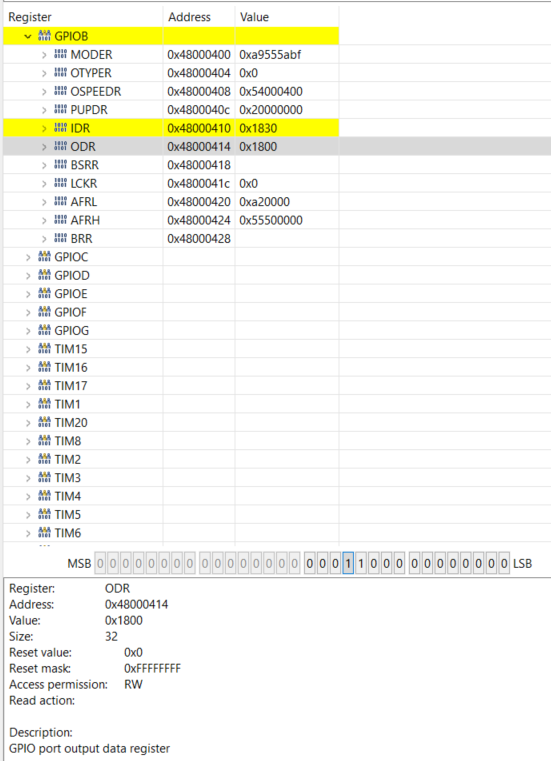The image size is (551, 761).
Task: Toggle the LSB bit 0 box
Action: coord(504,563)
